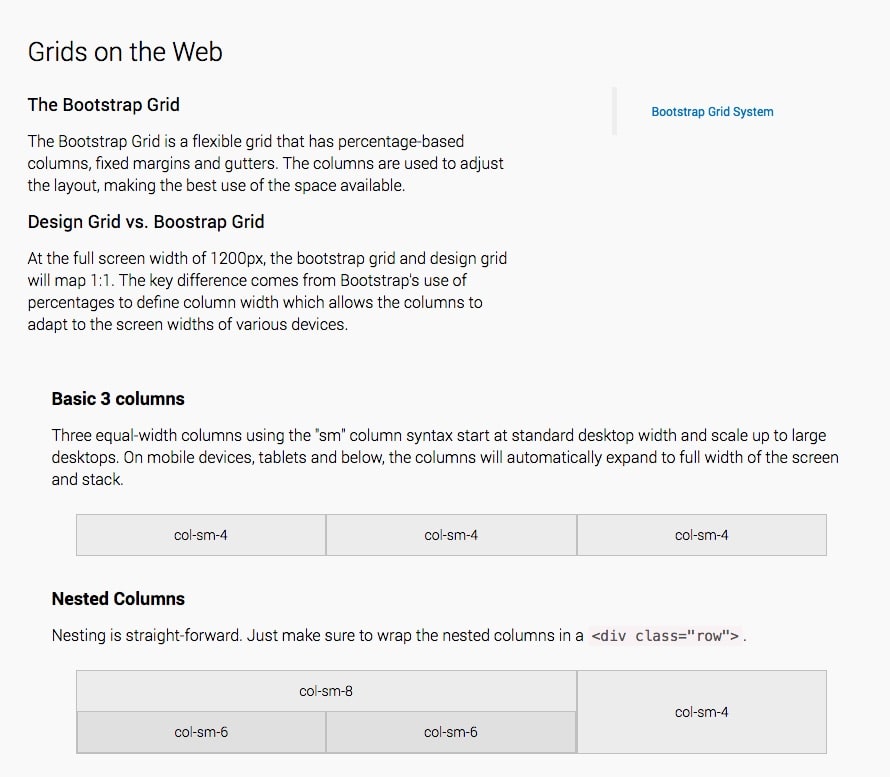
Task: Select the middle col-sm-4 box in three-column row
Action: [x=451, y=535]
